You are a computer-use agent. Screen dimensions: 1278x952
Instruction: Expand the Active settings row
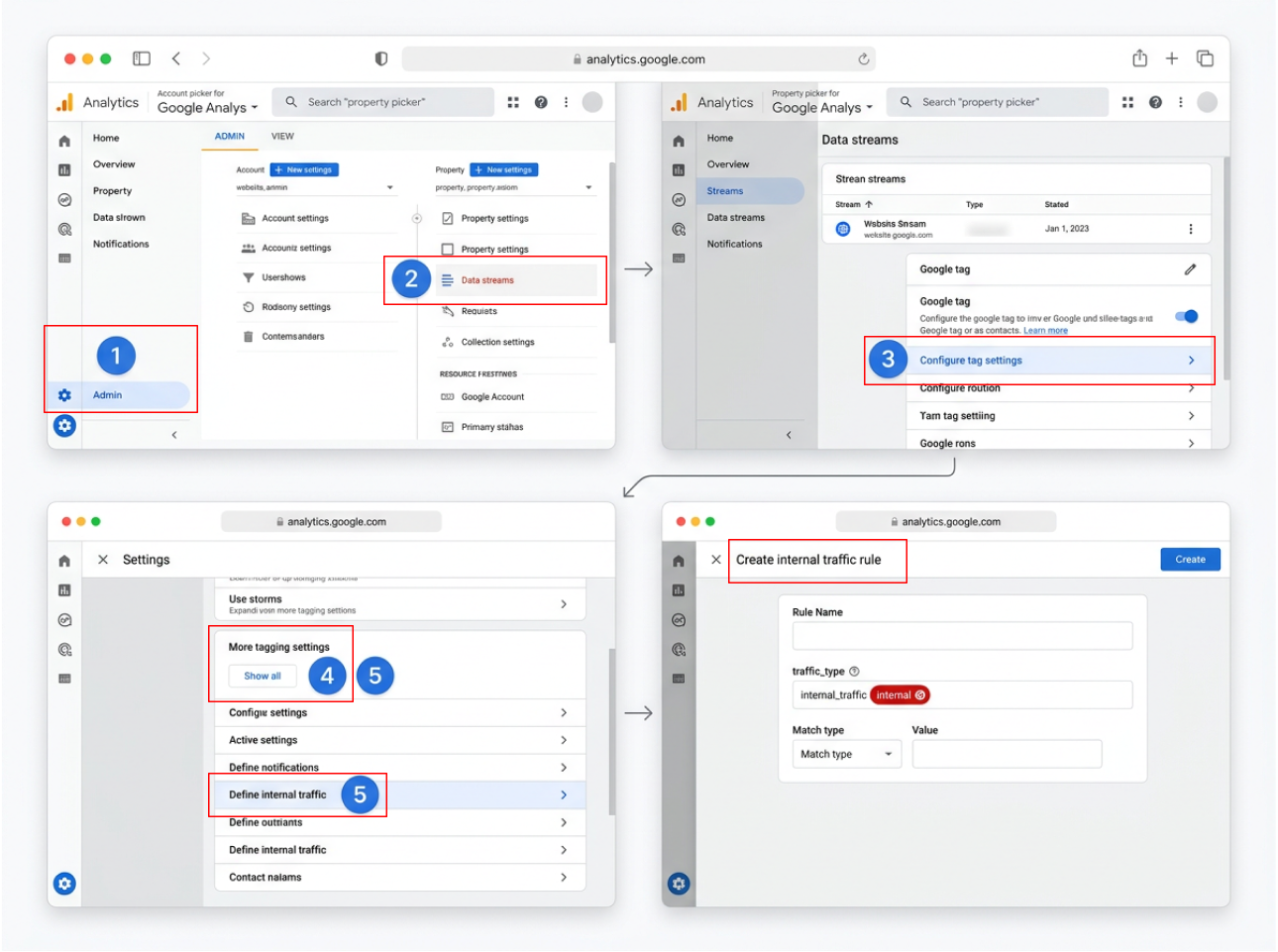point(400,740)
